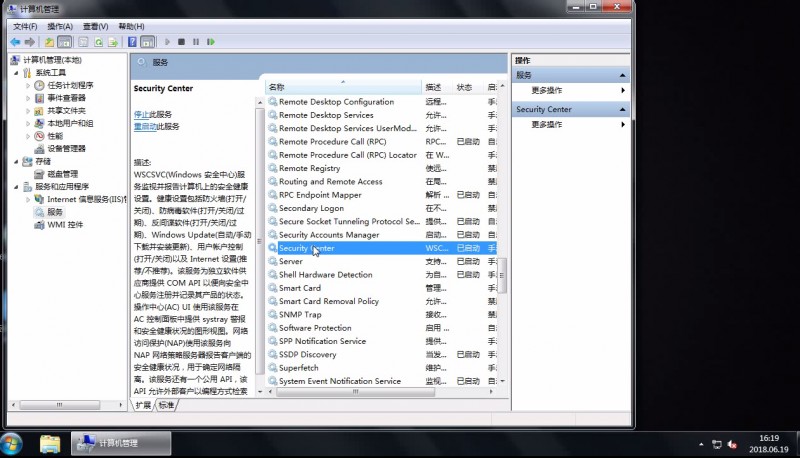Select the Remote Desktop Configuration service

pos(382,102)
